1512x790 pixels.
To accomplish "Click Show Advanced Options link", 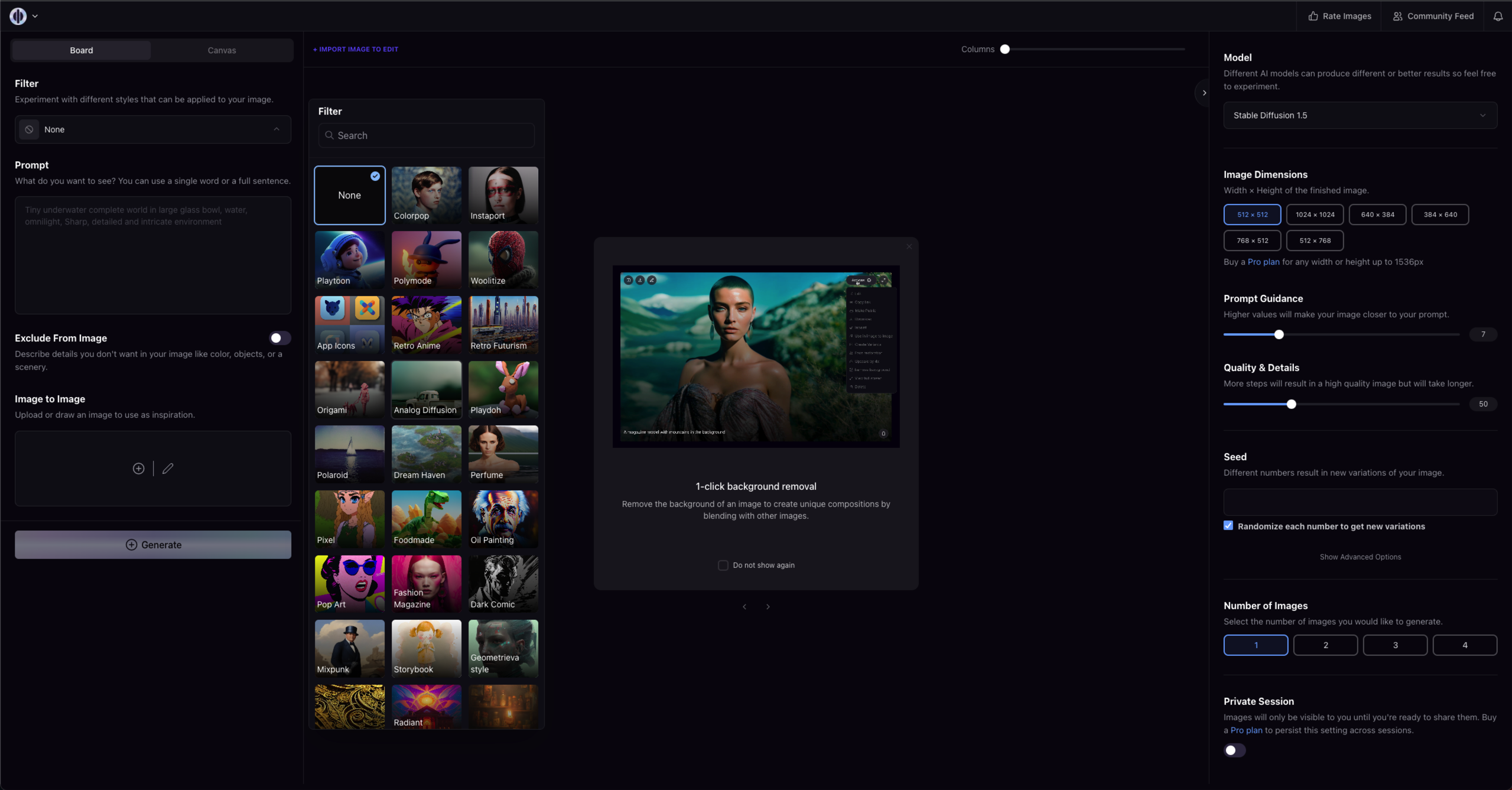I will (x=1360, y=557).
